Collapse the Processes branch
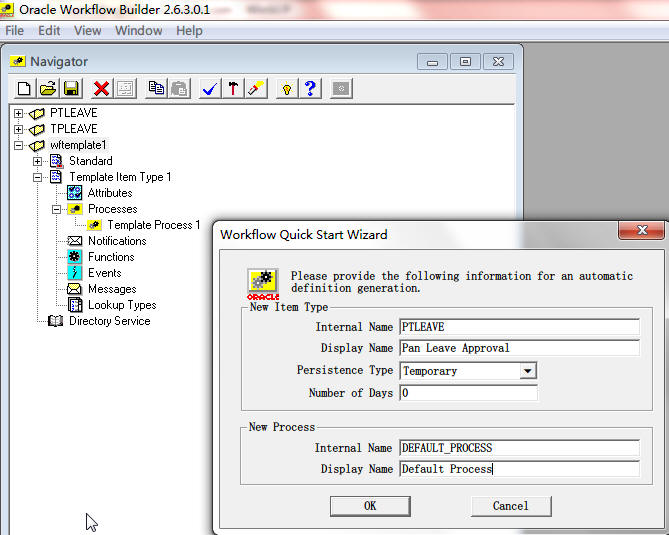 56,209
